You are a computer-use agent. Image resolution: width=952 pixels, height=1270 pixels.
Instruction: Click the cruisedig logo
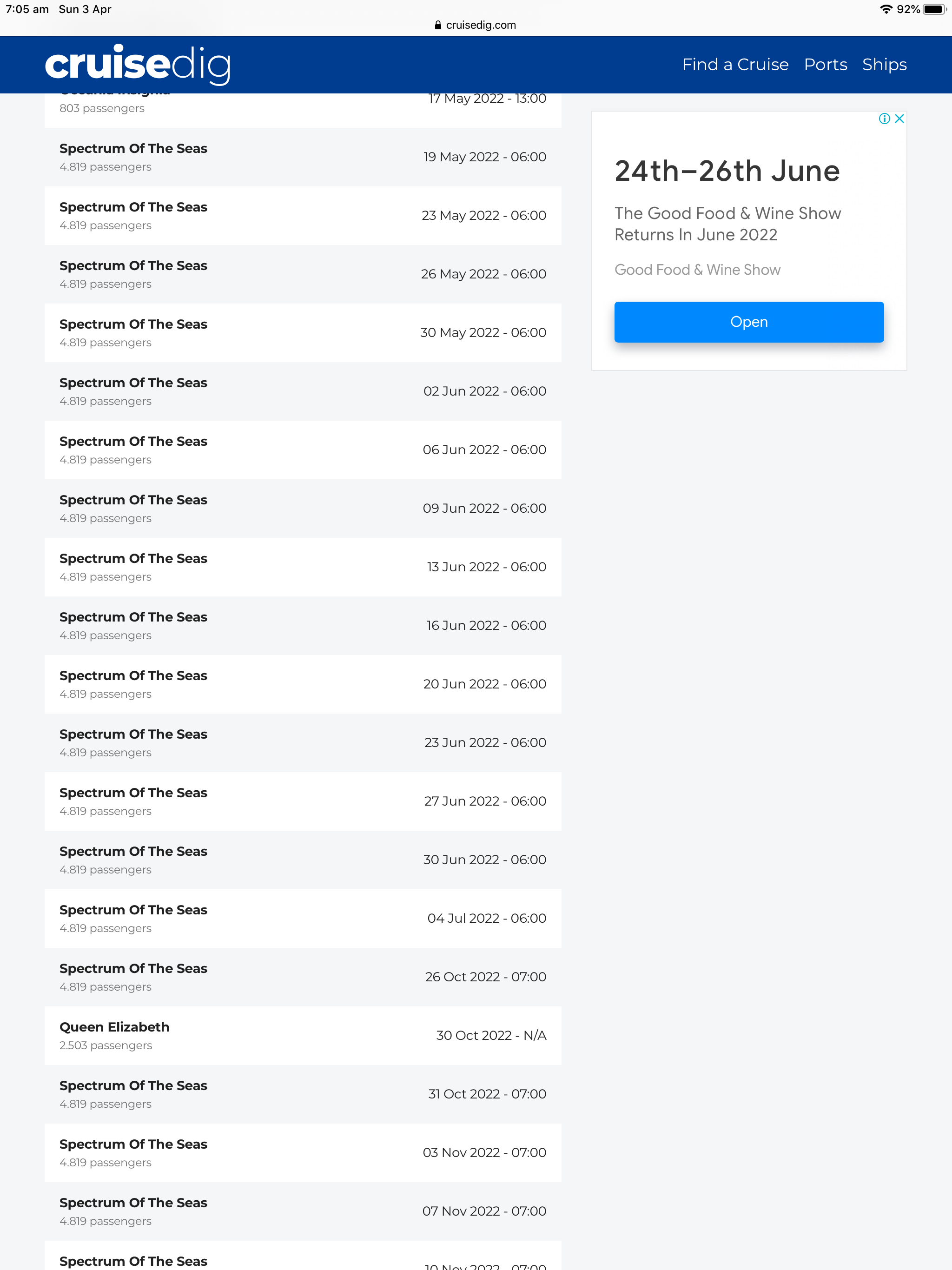tap(138, 64)
